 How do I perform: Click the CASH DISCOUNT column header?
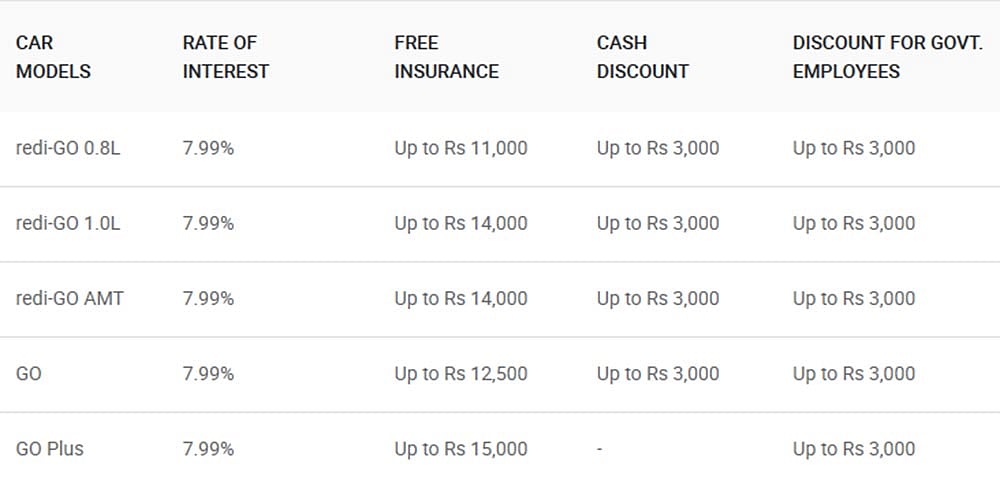[643, 57]
